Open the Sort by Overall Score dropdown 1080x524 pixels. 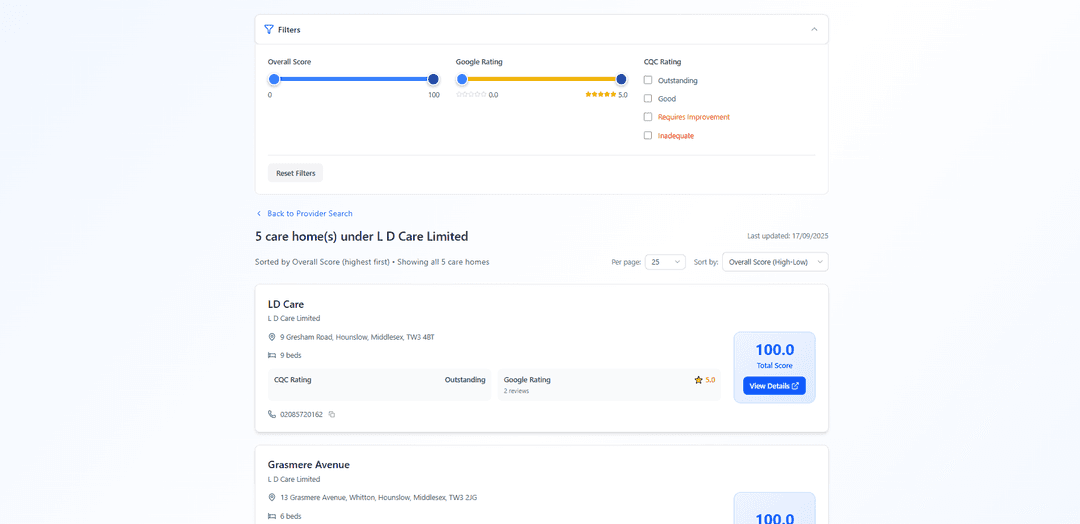(x=775, y=262)
